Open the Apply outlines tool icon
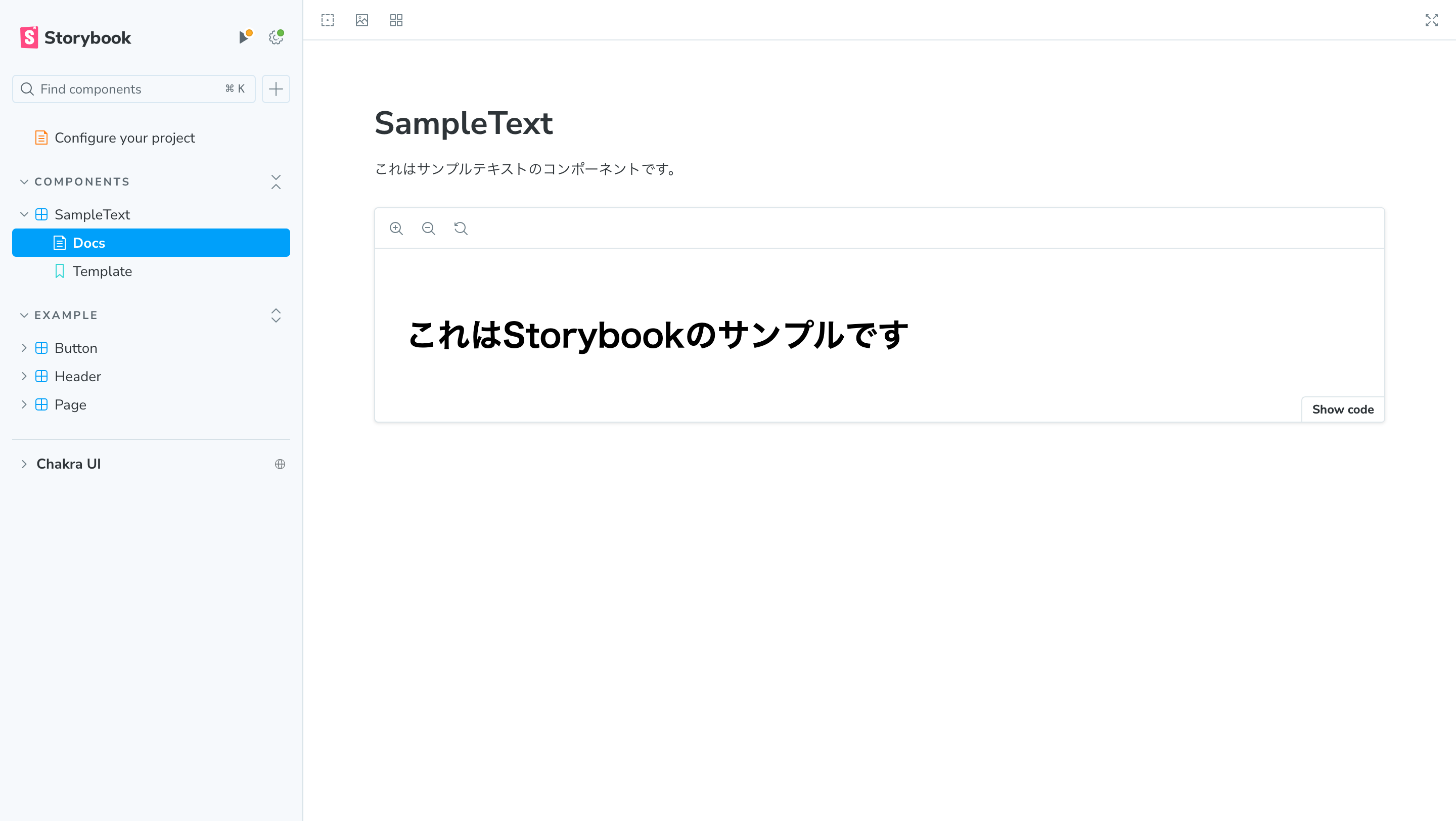 (328, 20)
